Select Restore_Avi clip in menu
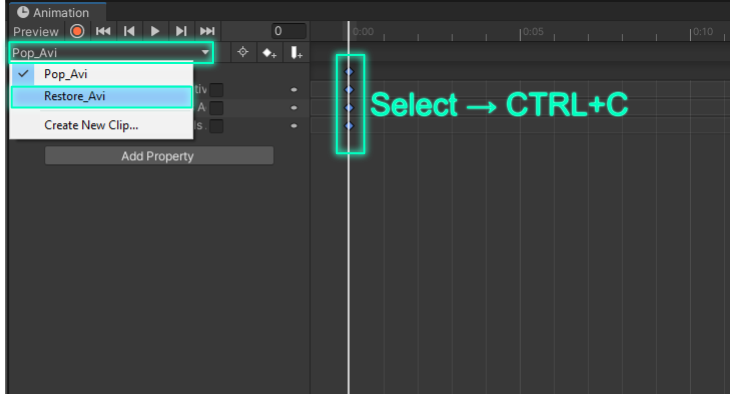 pos(101,96)
